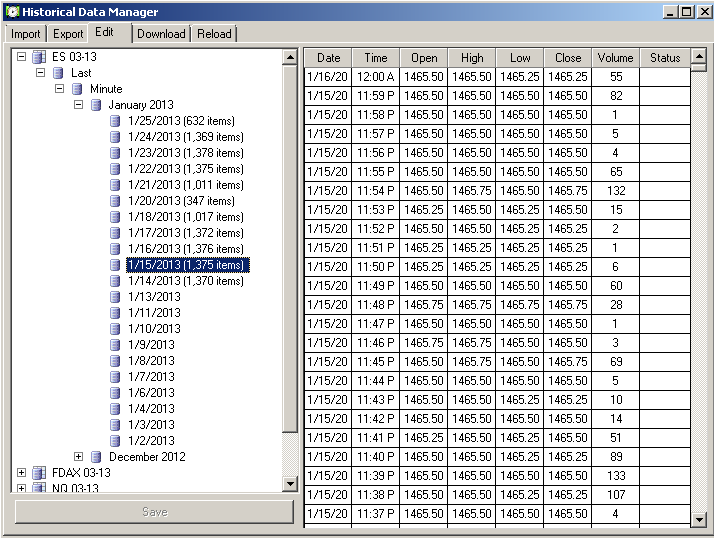This screenshot has height=538, width=714.
Task: Sort by the Time column header
Action: coord(376,58)
